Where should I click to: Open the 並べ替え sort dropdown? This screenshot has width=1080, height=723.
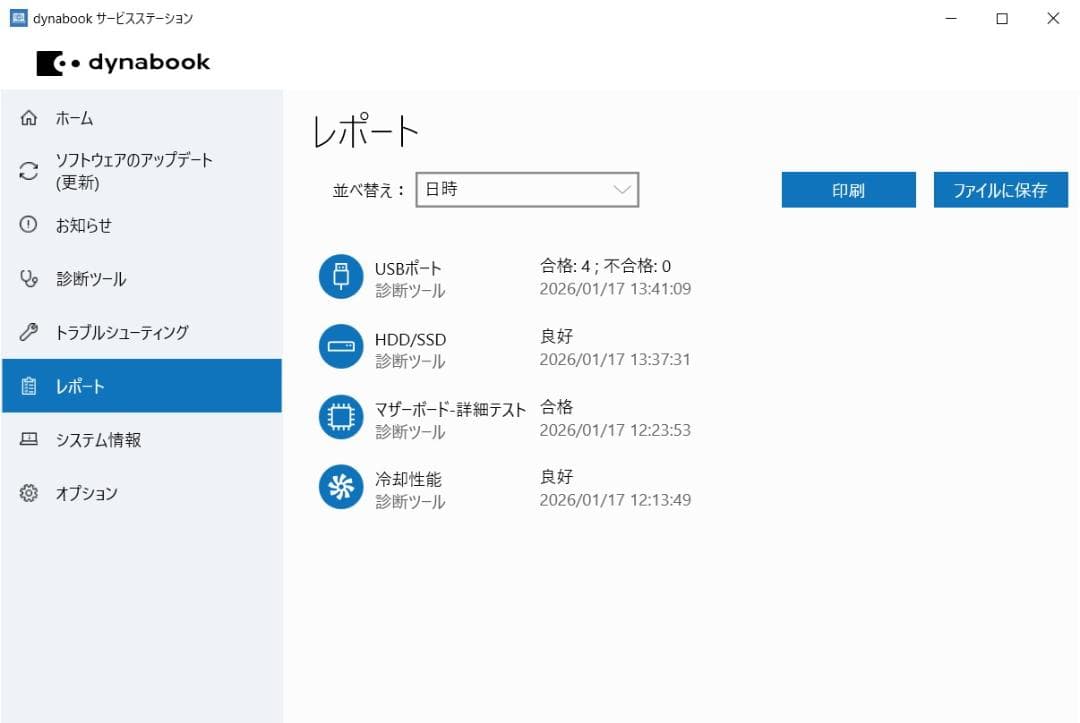[x=527, y=189]
